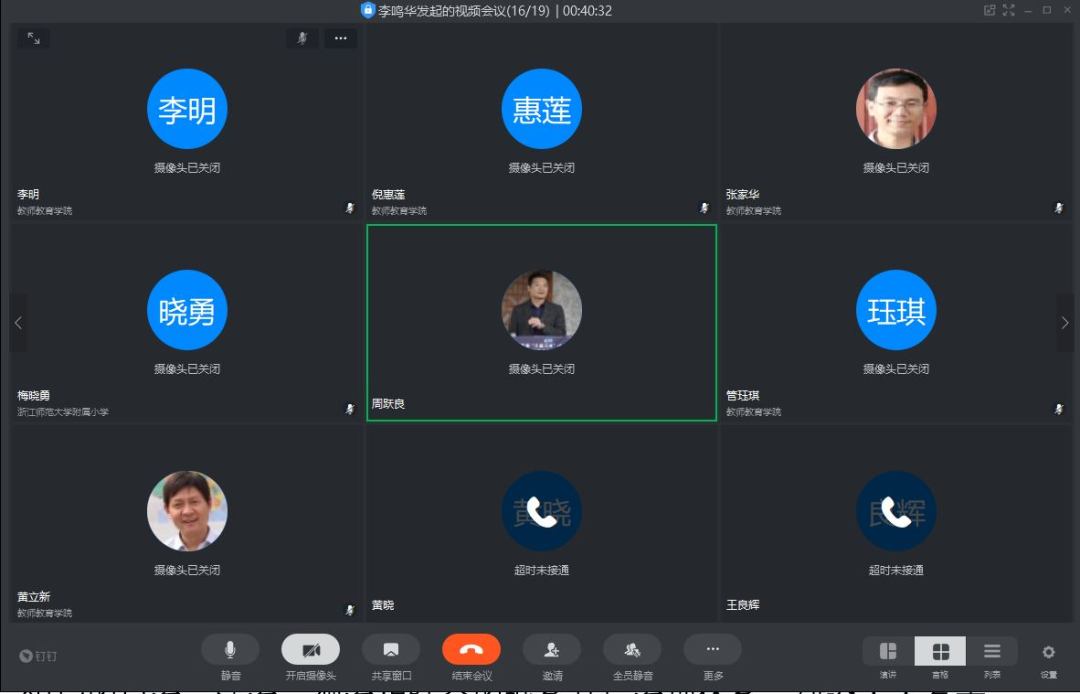Click 黄晓's phone call avatar

click(541, 512)
